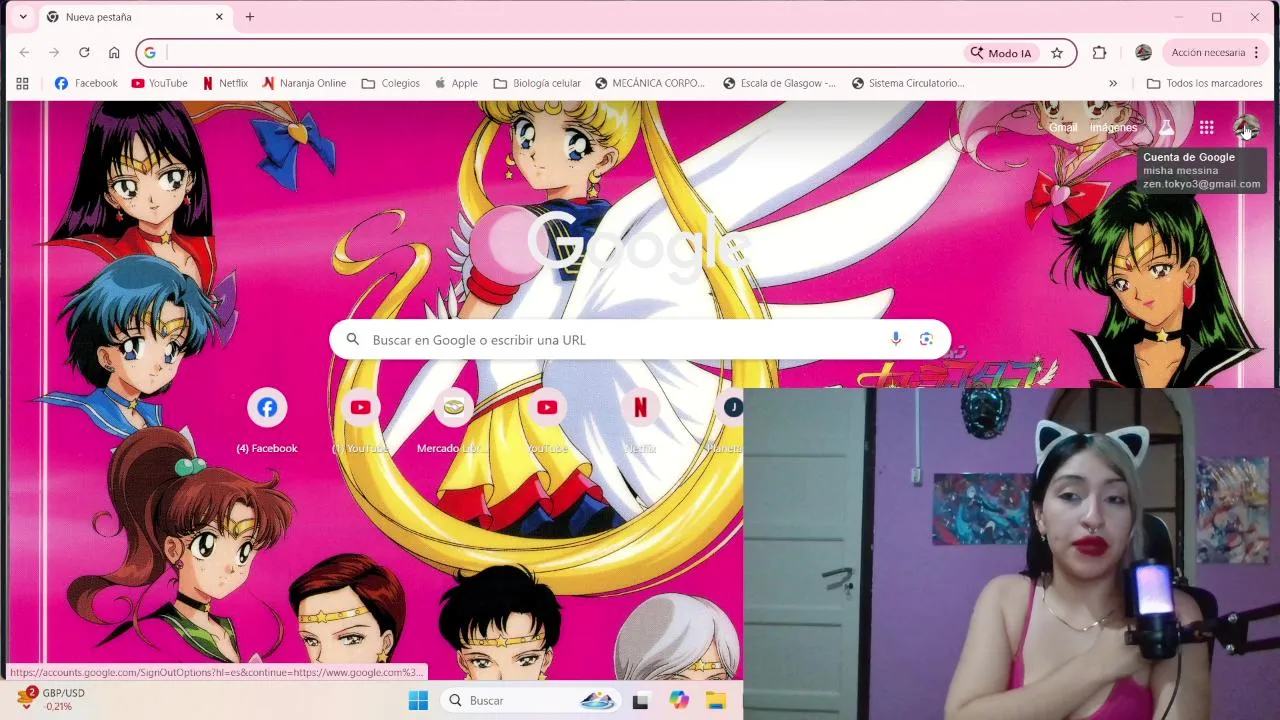This screenshot has width=1280, height=720.
Task: Open the Windows Start button
Action: tap(418, 700)
